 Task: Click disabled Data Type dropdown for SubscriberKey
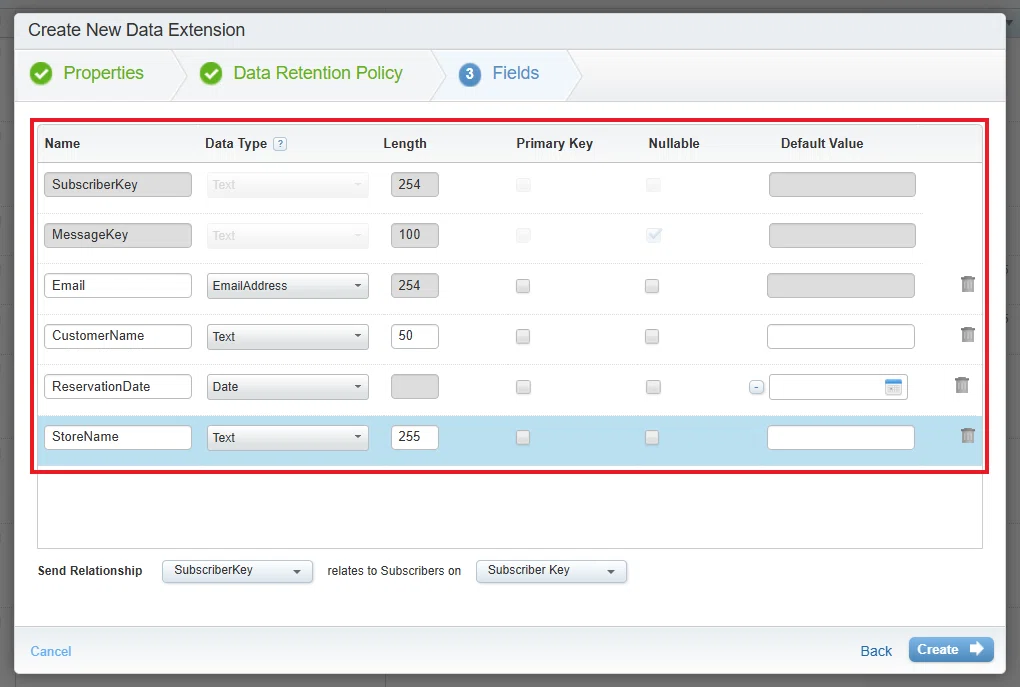[x=288, y=185]
